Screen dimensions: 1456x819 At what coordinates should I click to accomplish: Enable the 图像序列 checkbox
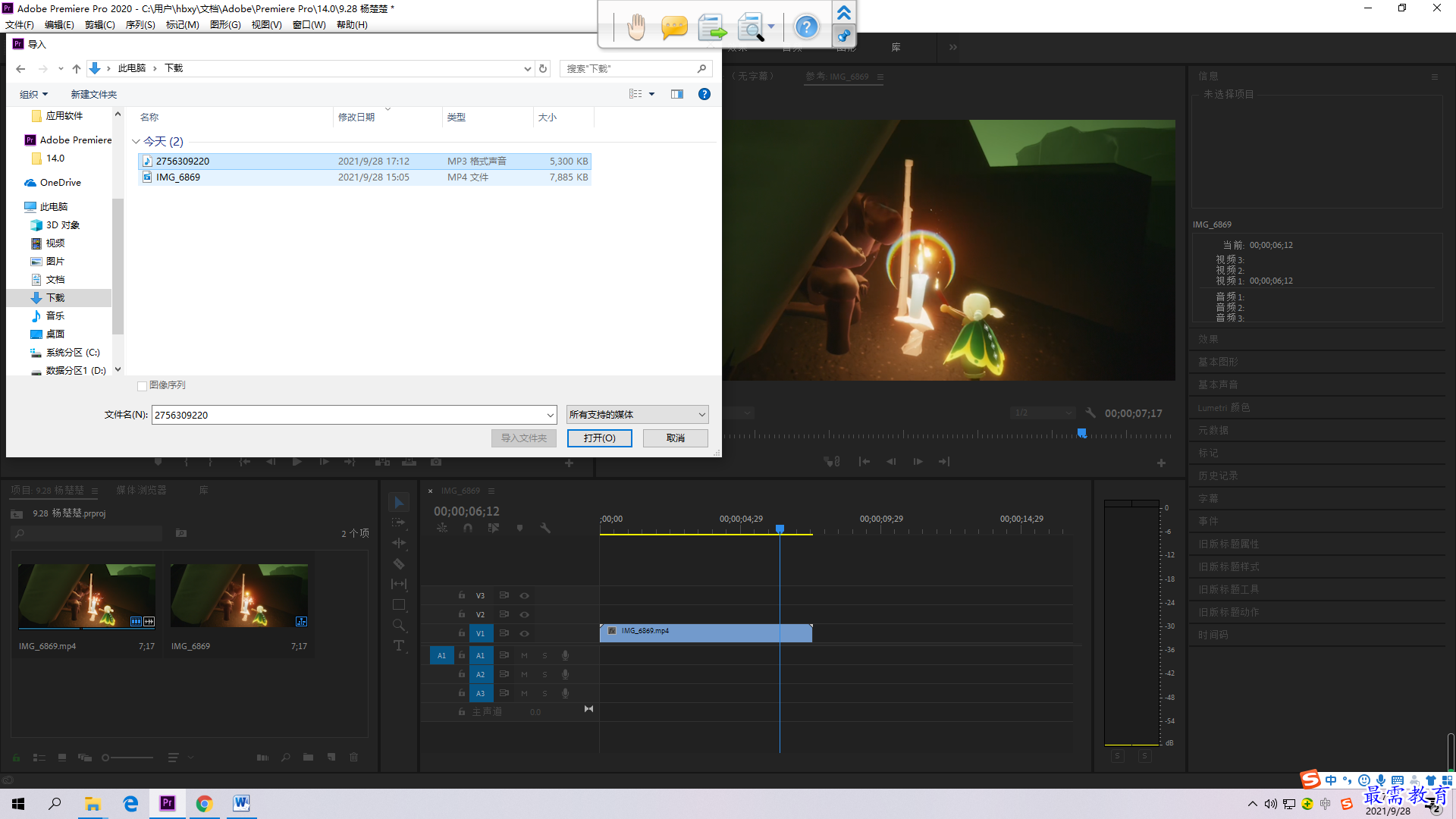142,386
